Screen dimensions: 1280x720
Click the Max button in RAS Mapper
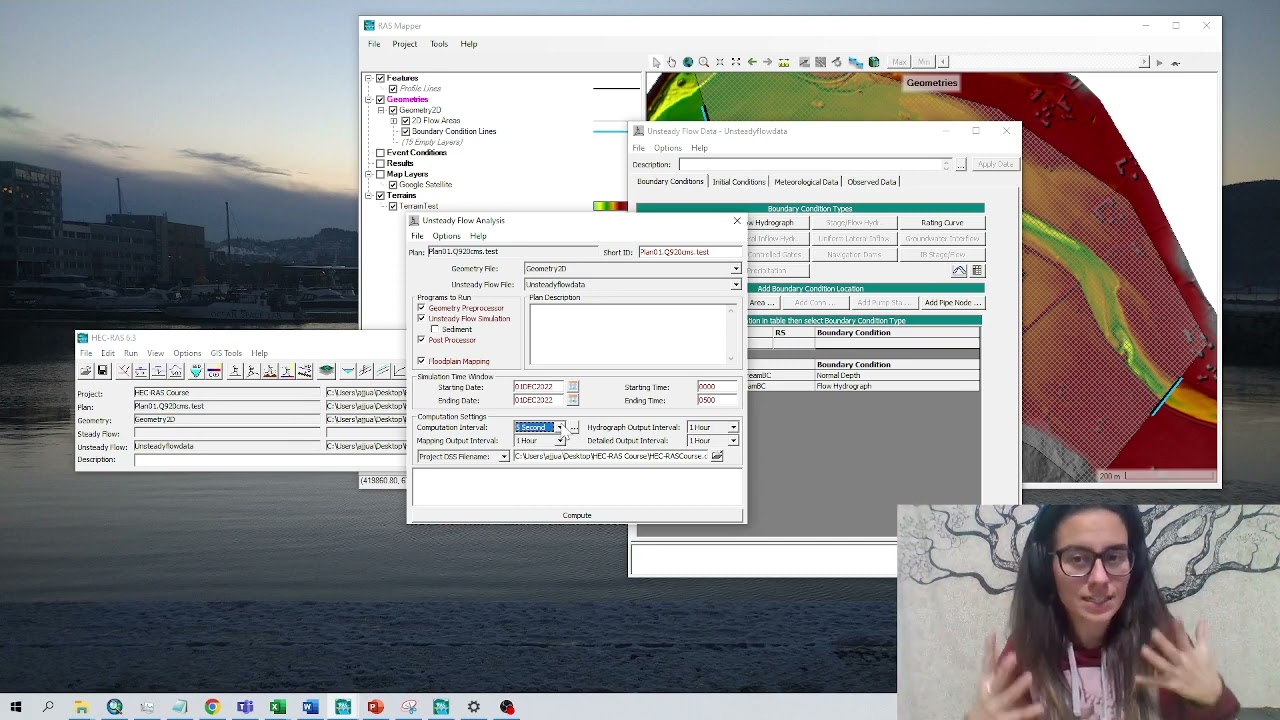(x=899, y=62)
